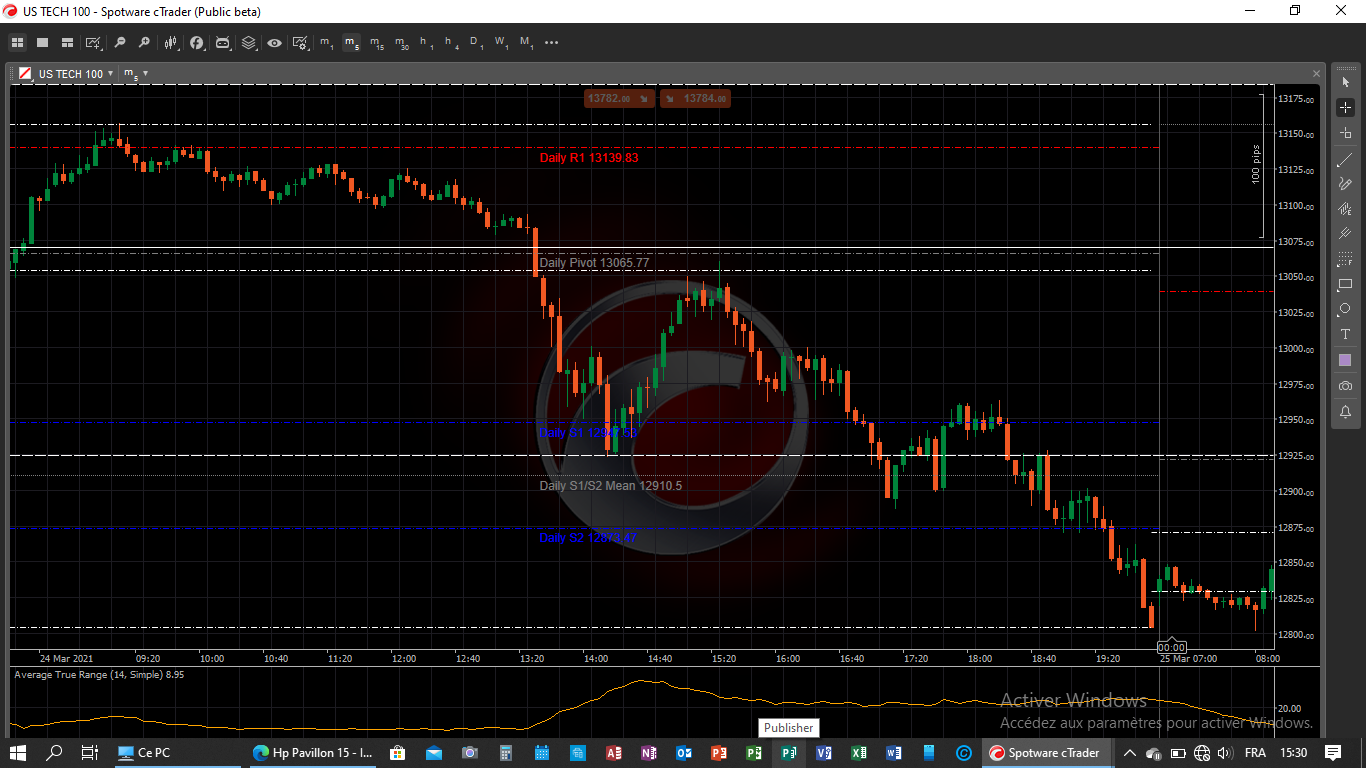Click the 13:20 label on time axis
1366x768 pixels.
point(532,659)
